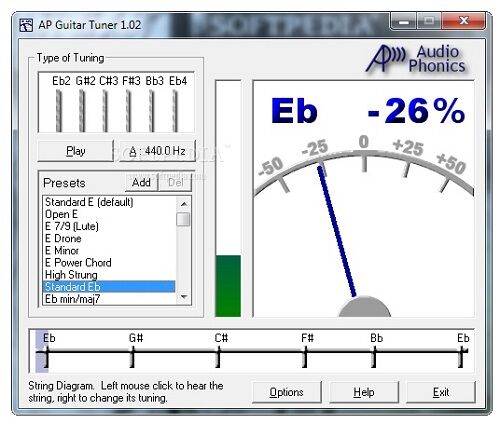Open the A : 440.0 Hz reference setting
The width and height of the screenshot is (500, 423).
pyautogui.click(x=157, y=151)
